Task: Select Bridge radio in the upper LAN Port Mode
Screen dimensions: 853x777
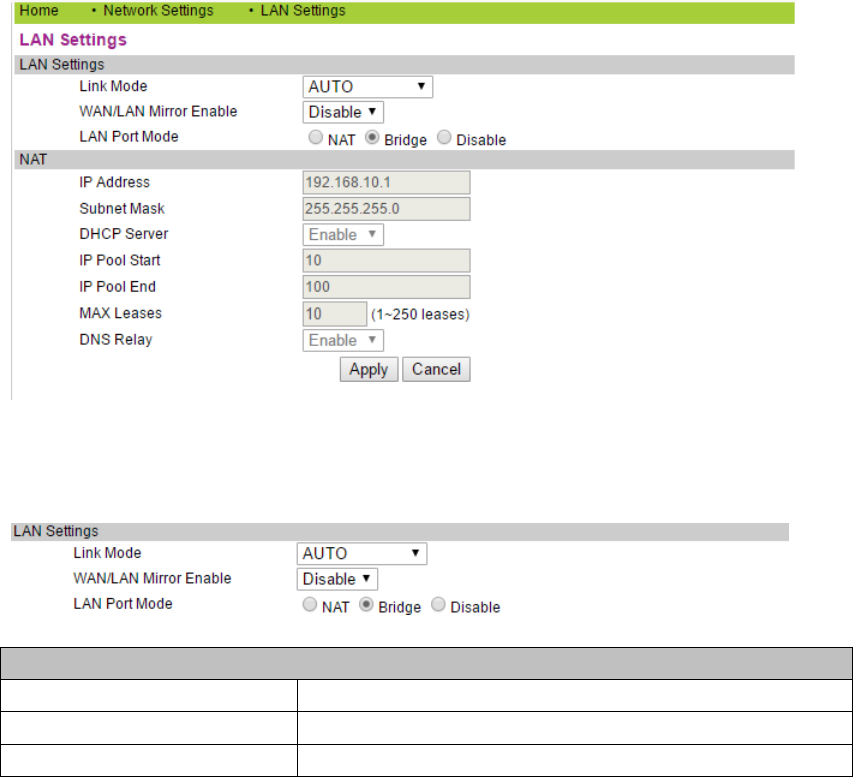Action: coord(372,137)
